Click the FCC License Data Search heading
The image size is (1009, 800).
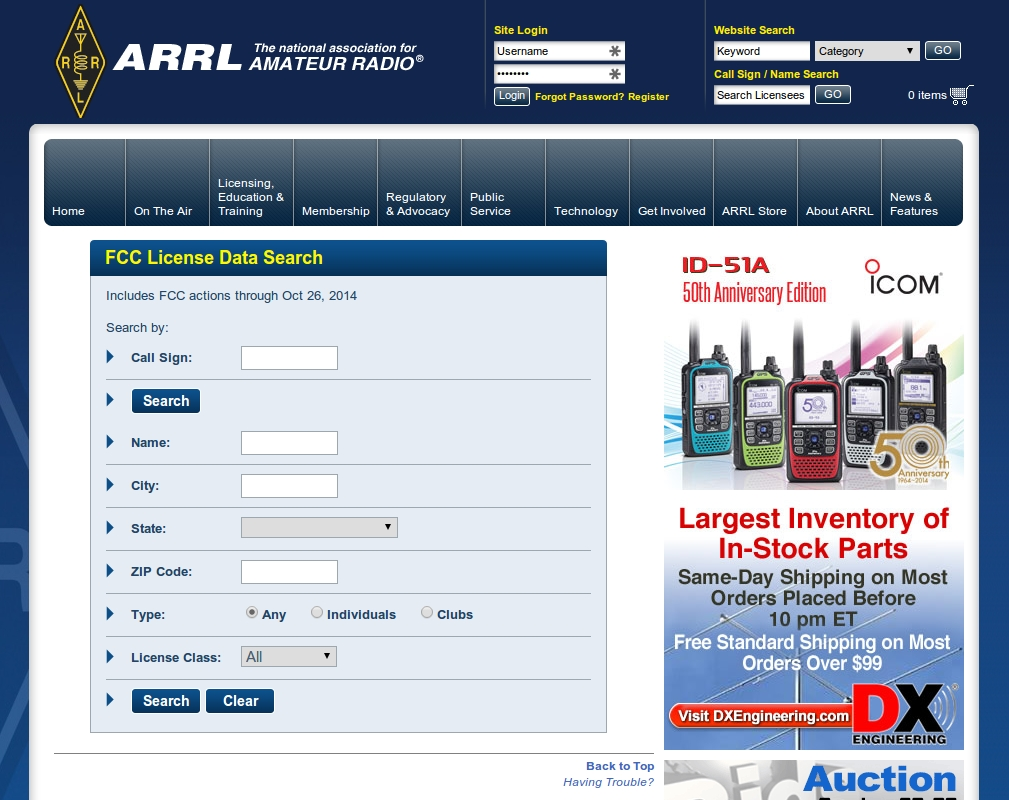tap(214, 257)
